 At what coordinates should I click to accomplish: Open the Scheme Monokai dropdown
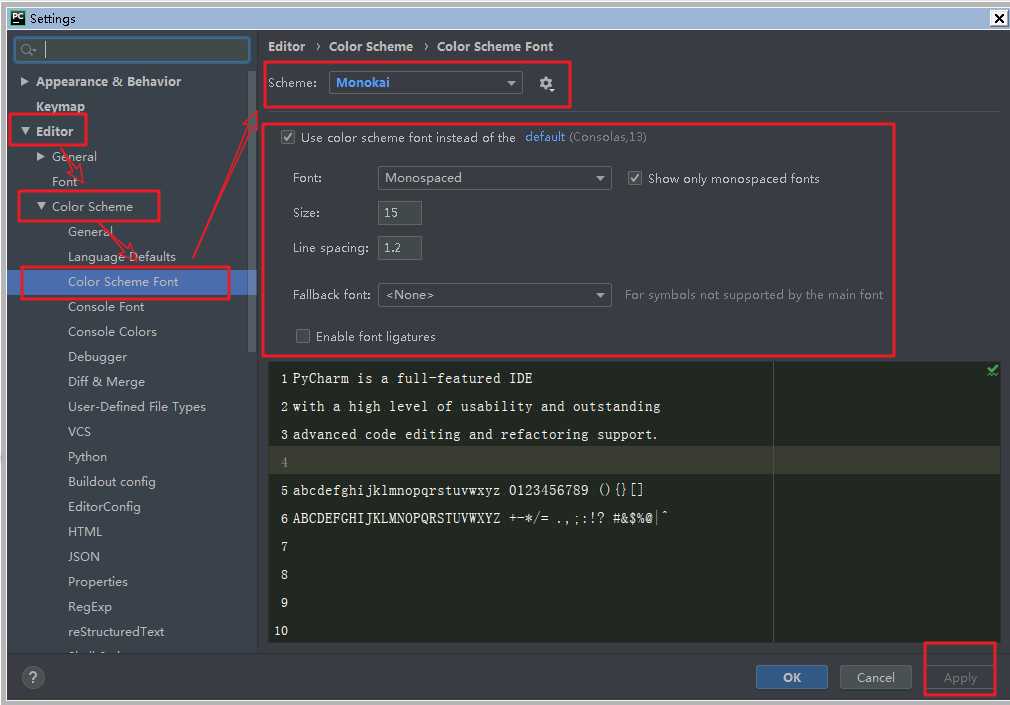[425, 82]
